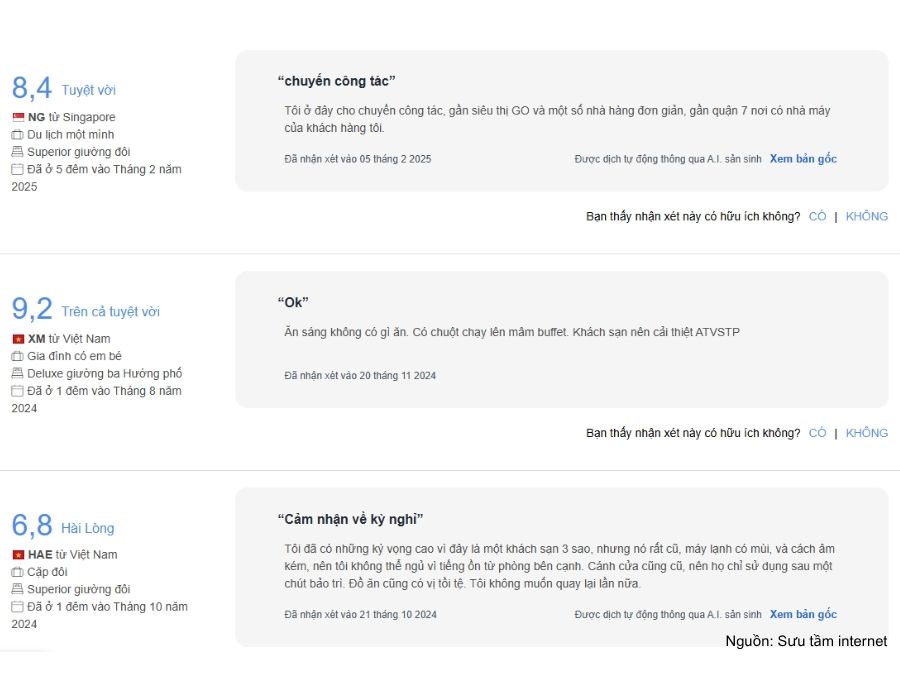This screenshot has width=900, height=675.
Task: Click the bed icon beside Deluxe giường ba
Action: (17, 374)
